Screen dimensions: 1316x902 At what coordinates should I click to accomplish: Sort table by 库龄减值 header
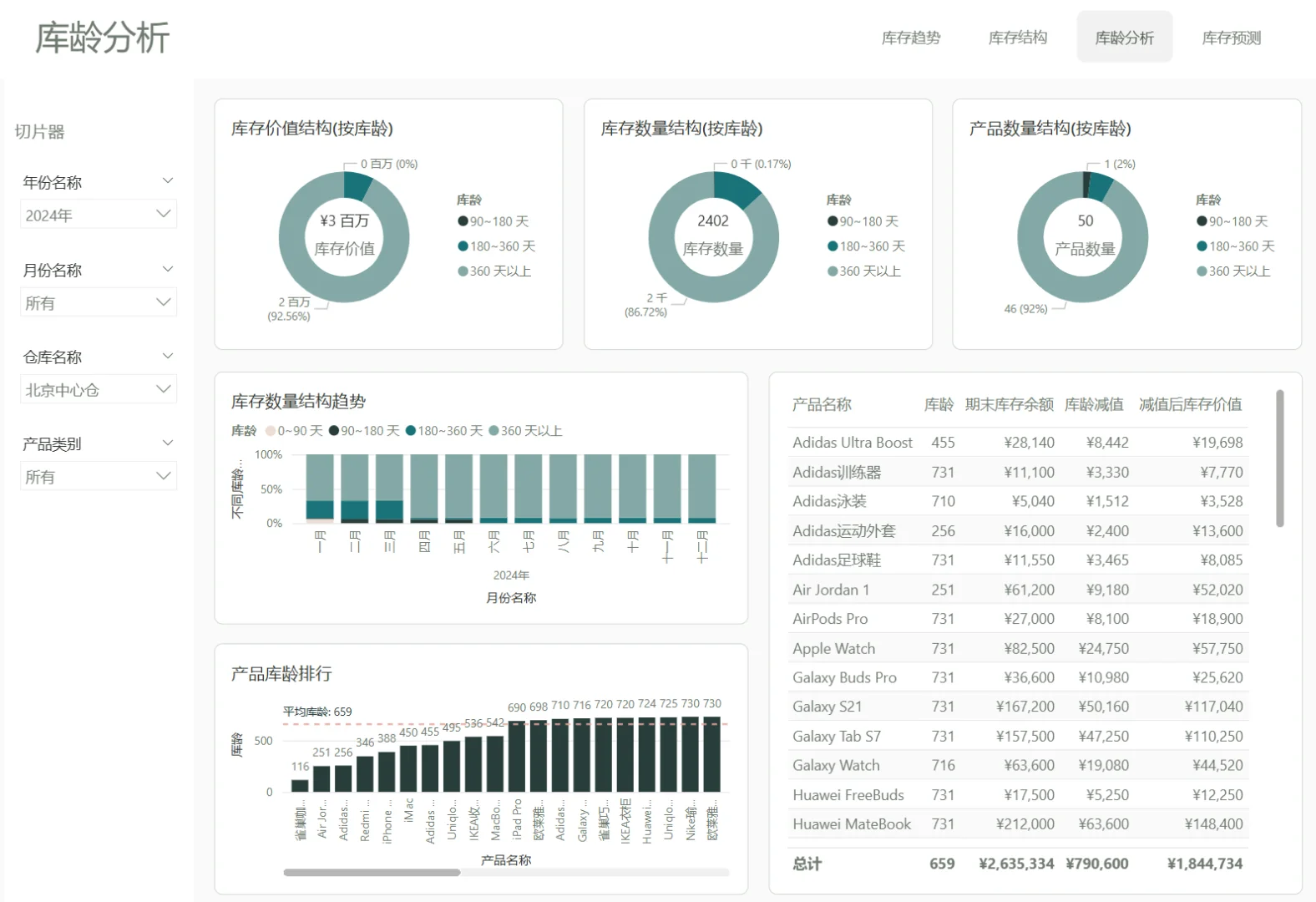(x=1094, y=404)
